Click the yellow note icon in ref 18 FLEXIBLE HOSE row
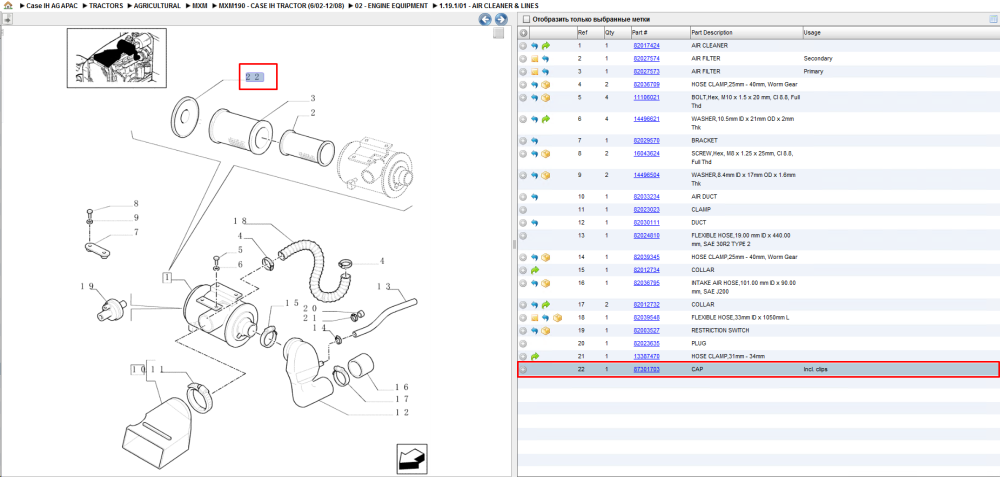 (534, 318)
